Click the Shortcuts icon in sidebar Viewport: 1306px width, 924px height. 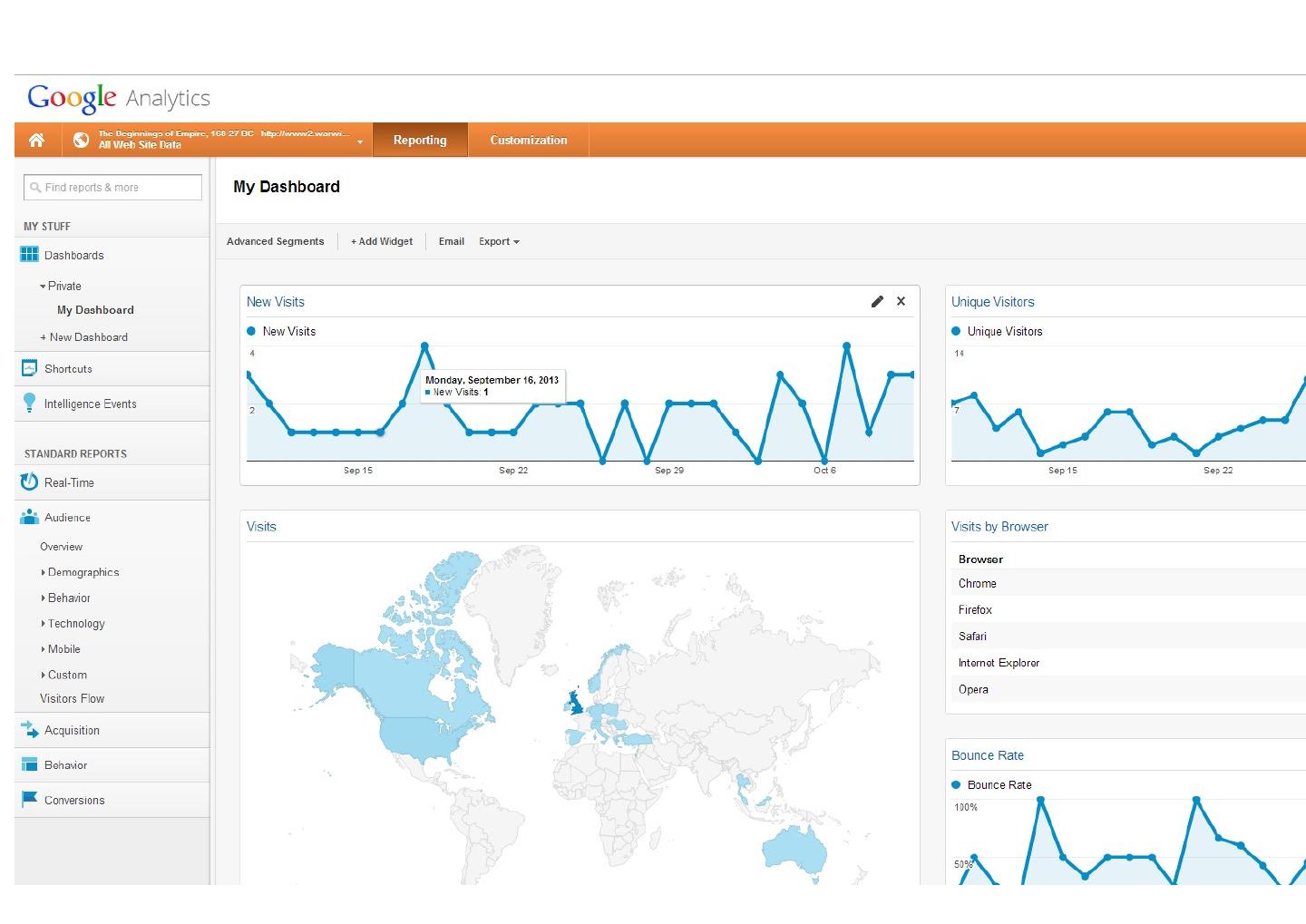tap(29, 368)
